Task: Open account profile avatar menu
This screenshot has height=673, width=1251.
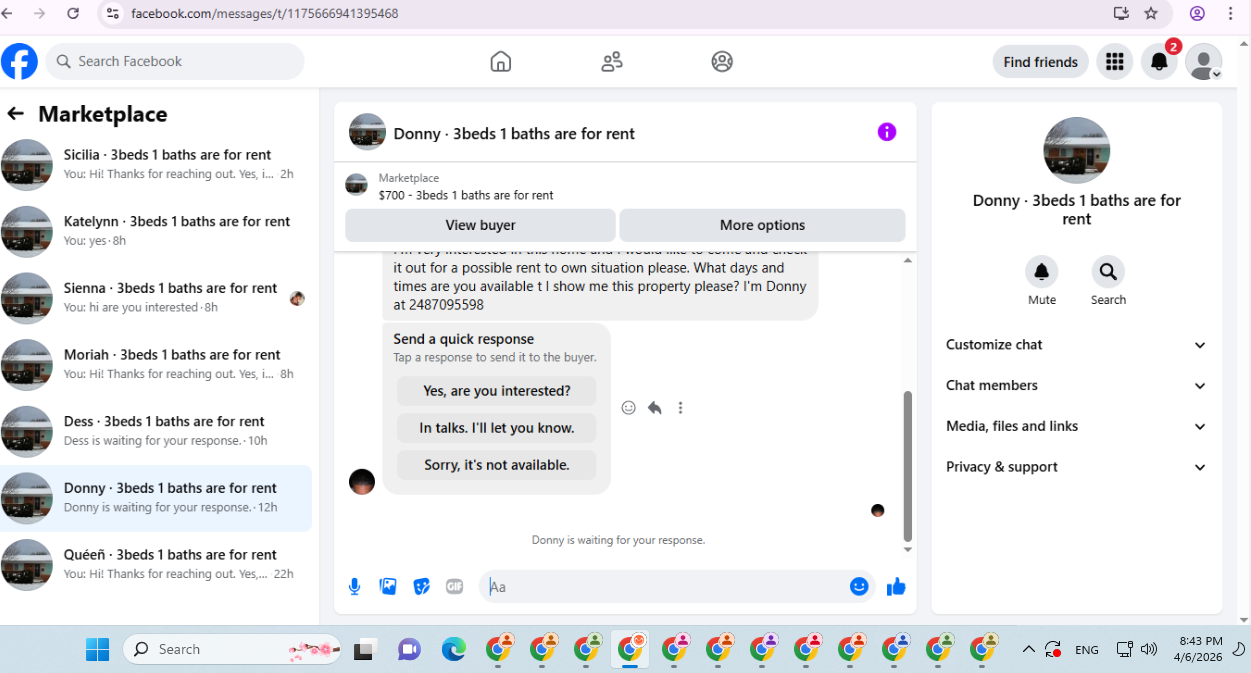Action: (1203, 62)
